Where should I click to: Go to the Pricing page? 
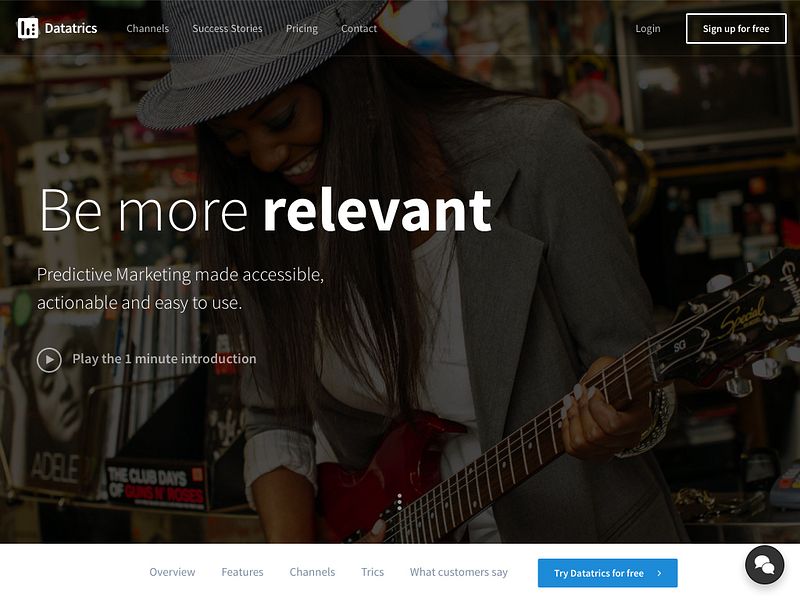point(302,29)
